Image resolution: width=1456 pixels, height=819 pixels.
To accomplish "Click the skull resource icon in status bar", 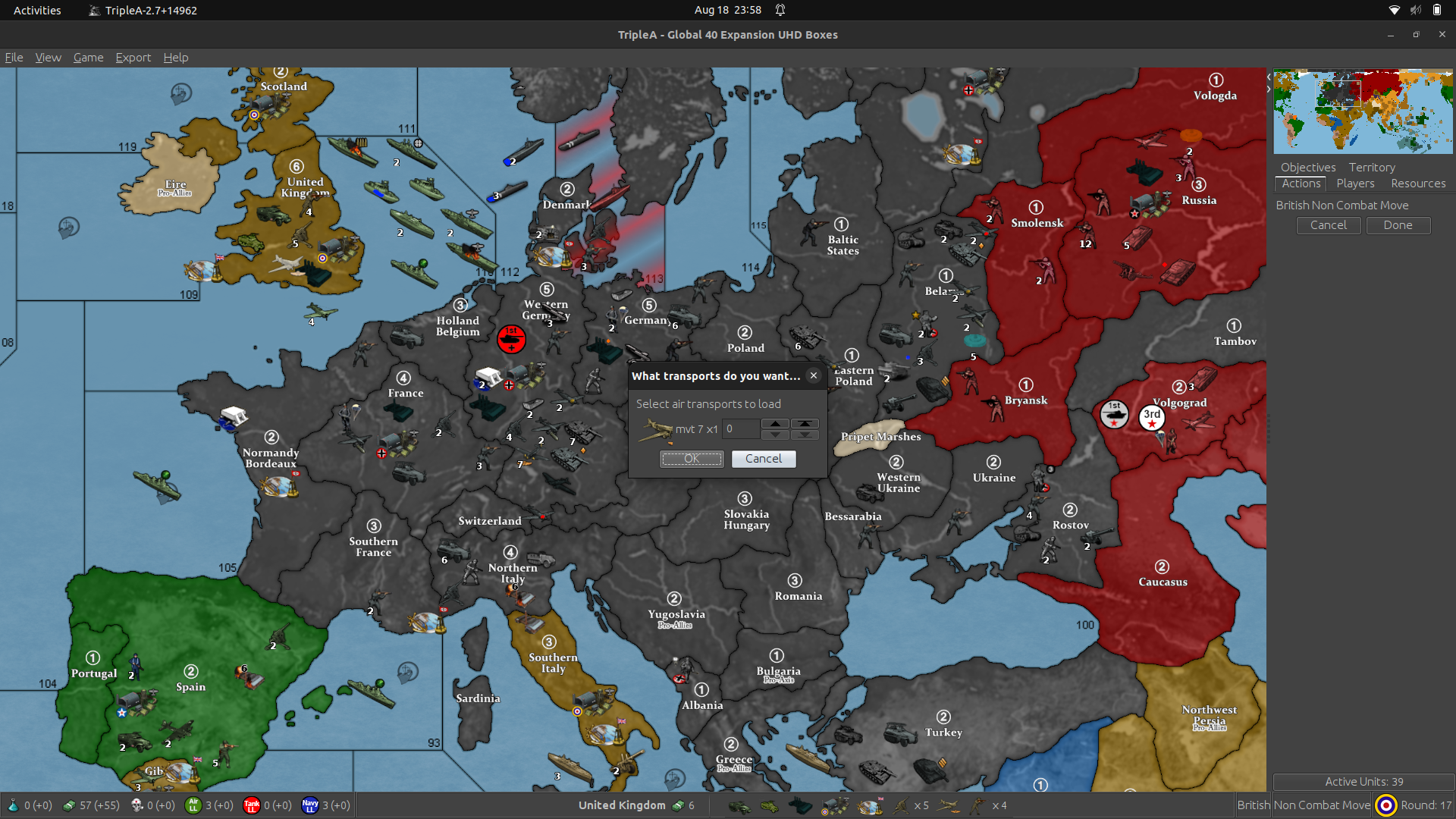I will (x=137, y=805).
